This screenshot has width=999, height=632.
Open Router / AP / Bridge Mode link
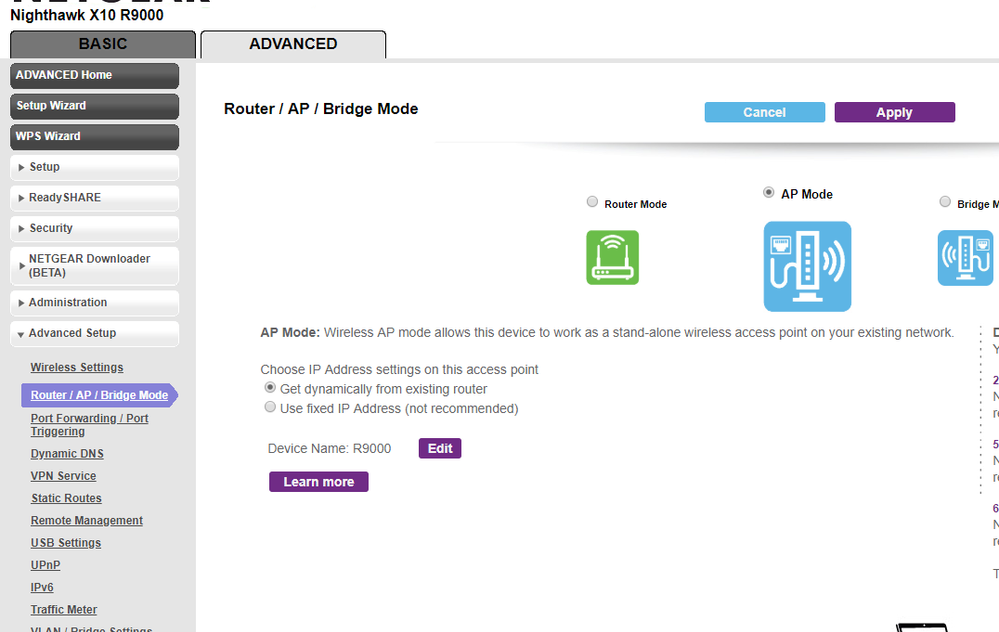99,395
